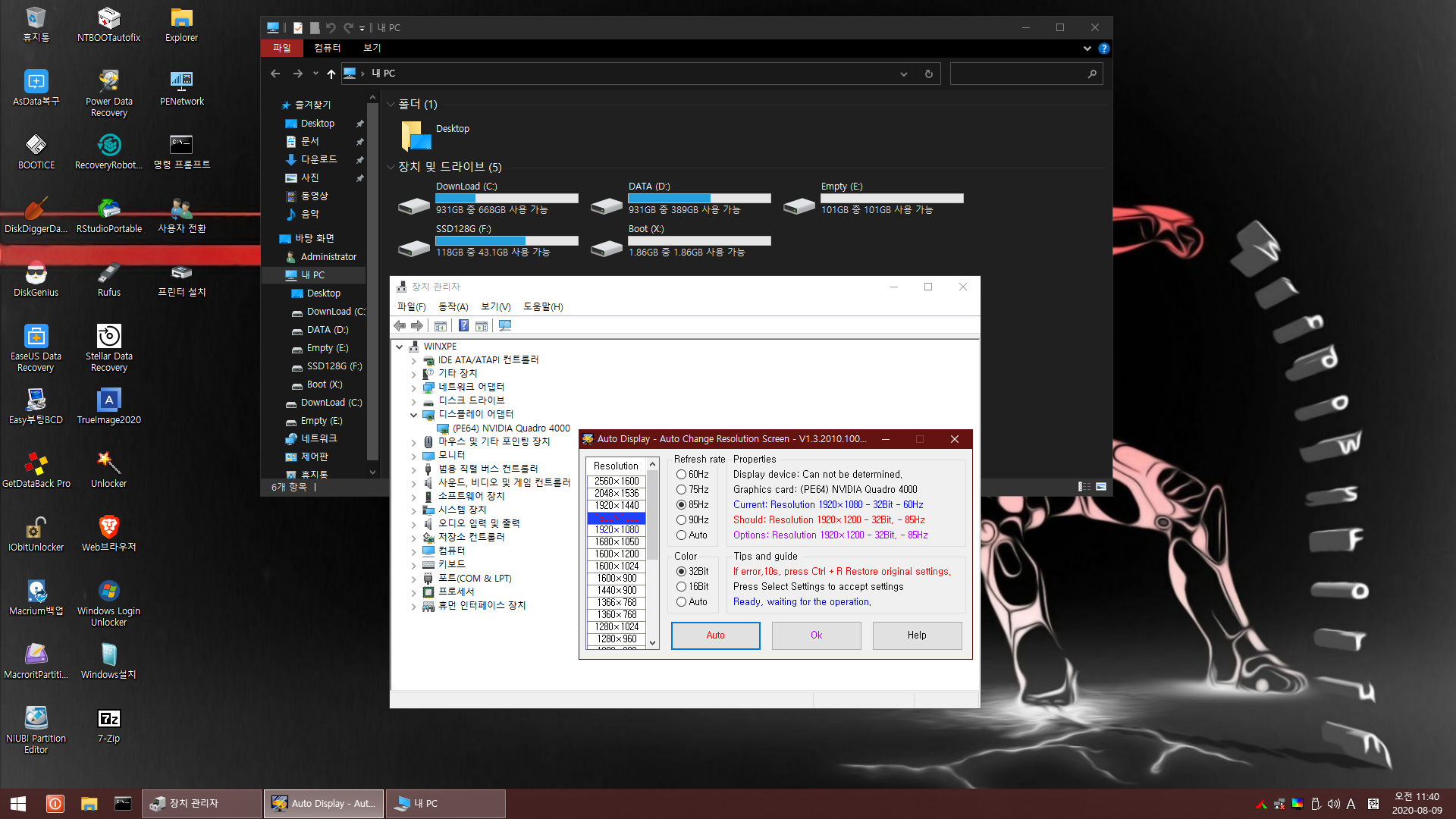Open the 파일 tab in Explorer ribbon
The height and width of the screenshot is (819, 1456).
(281, 48)
